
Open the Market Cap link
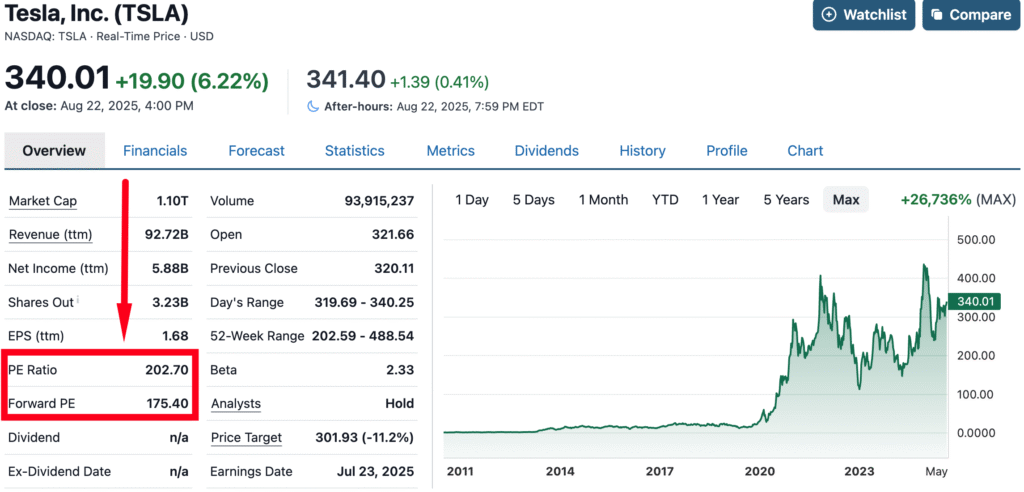pyautogui.click(x=43, y=202)
